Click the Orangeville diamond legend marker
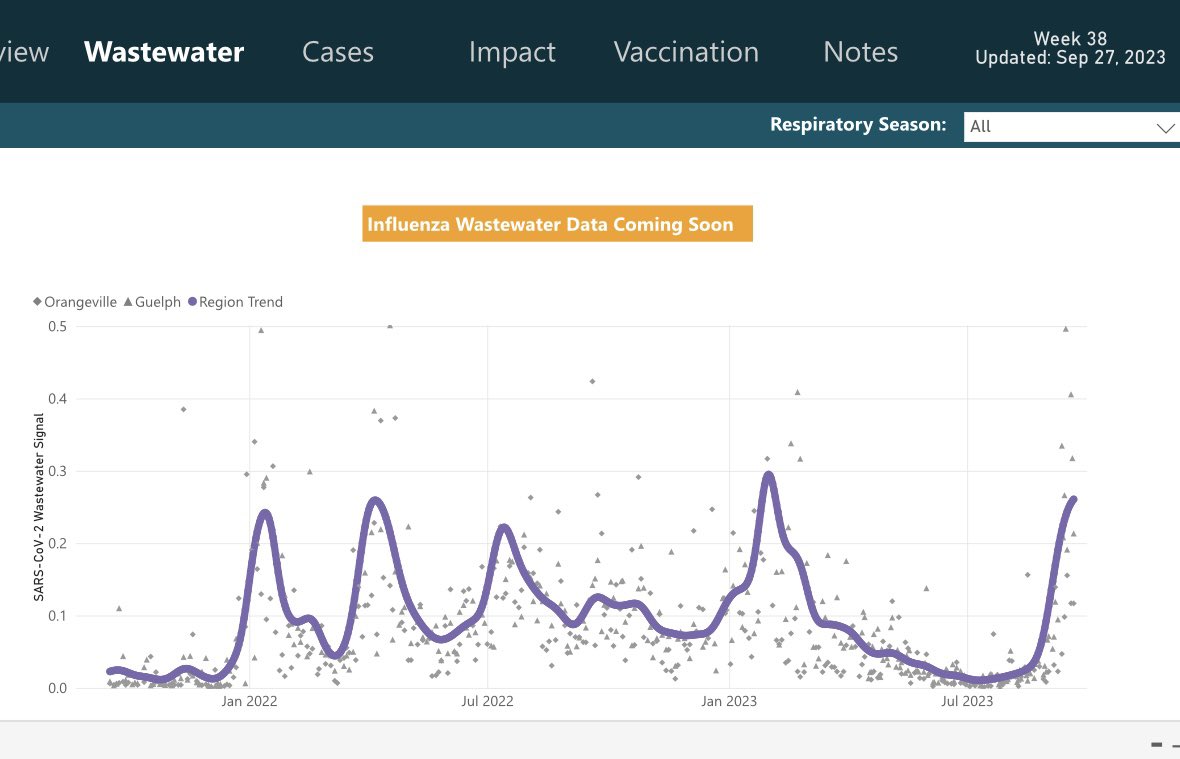Viewport: 1180px width, 759px height. (37, 301)
